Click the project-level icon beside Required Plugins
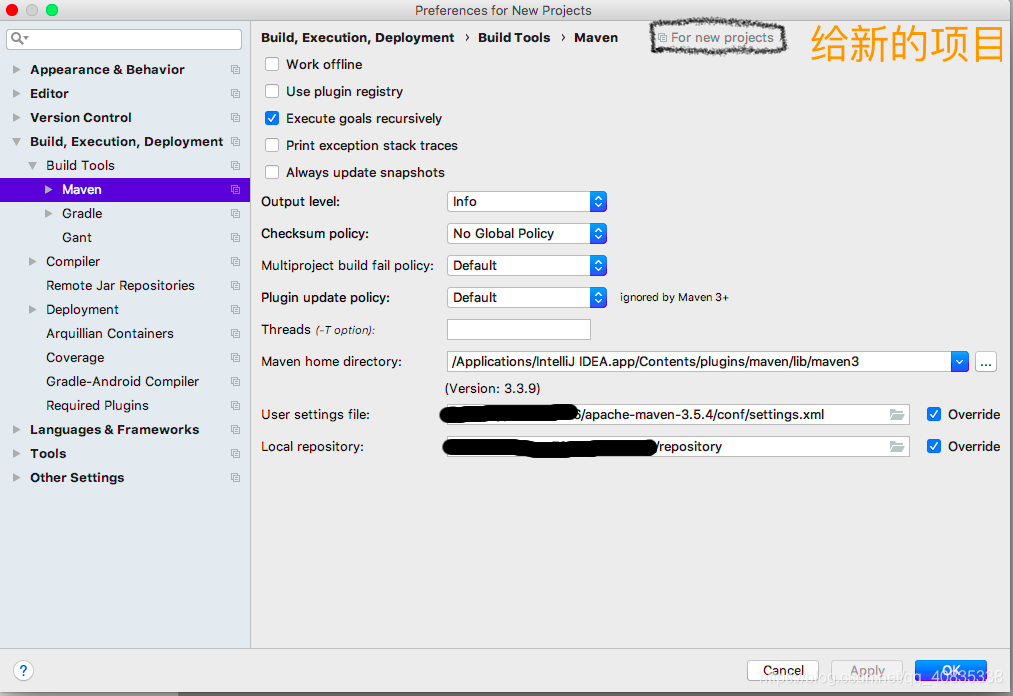This screenshot has width=1013, height=696. [235, 406]
